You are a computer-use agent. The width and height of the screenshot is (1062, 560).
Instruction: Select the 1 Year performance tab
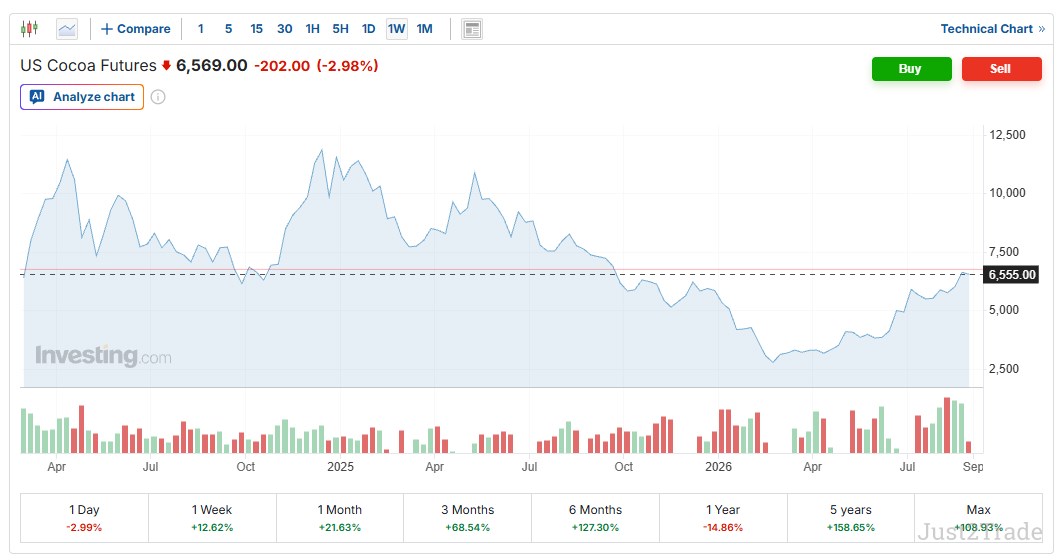point(723,518)
